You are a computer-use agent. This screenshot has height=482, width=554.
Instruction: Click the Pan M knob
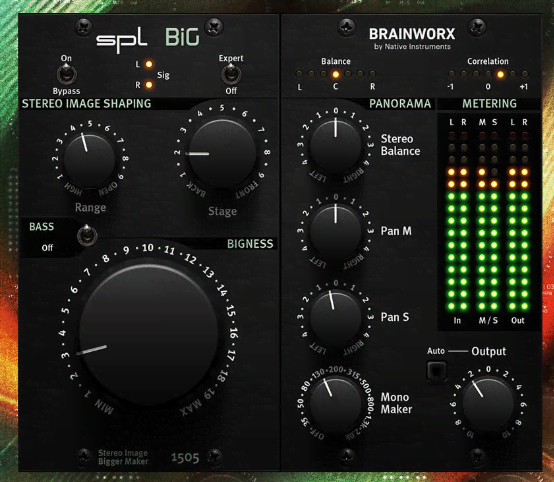pos(336,231)
